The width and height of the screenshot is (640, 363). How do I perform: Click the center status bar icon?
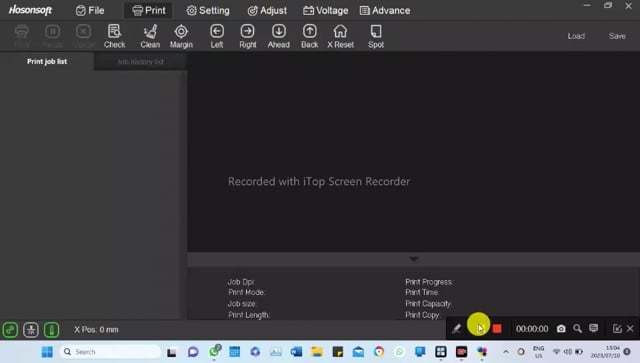pyautogui.click(x=31, y=330)
